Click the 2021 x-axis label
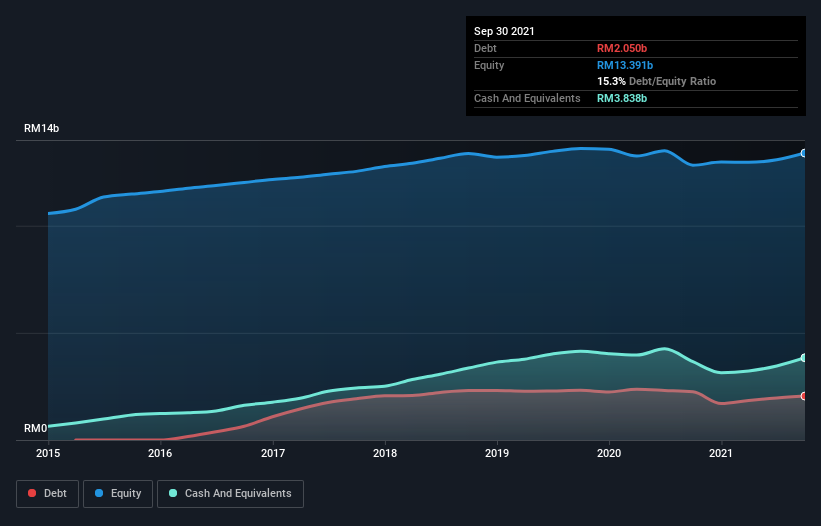821x526 pixels. point(721,453)
